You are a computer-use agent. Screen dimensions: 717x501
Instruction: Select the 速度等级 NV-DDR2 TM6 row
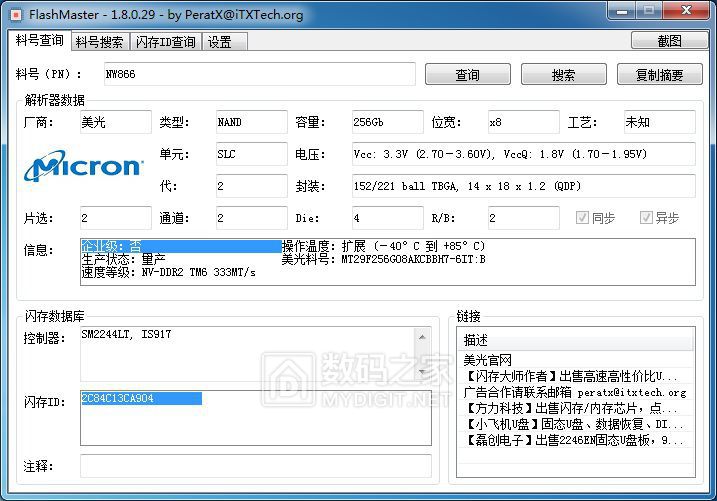pos(168,272)
